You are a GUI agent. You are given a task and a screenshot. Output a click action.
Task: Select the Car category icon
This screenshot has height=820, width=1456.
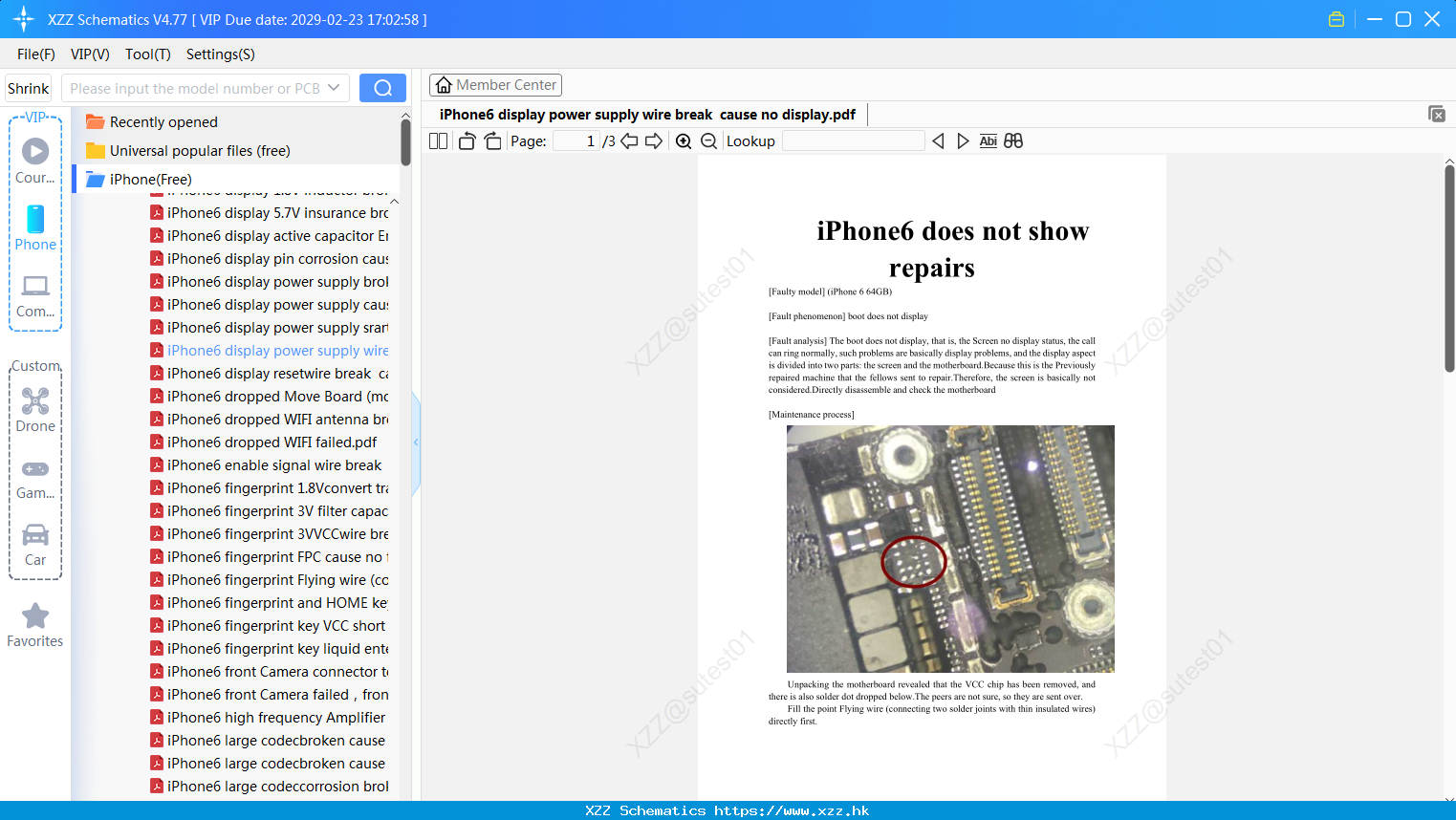coord(35,545)
